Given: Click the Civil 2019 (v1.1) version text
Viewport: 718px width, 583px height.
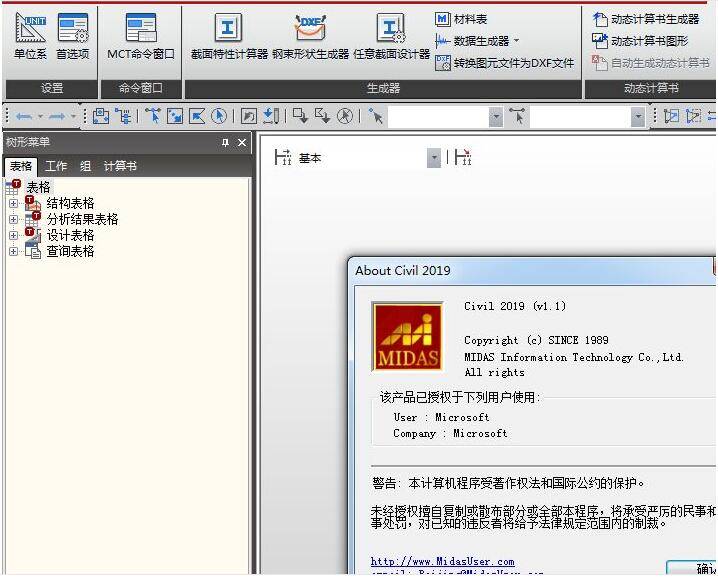Looking at the screenshot, I should coord(515,306).
